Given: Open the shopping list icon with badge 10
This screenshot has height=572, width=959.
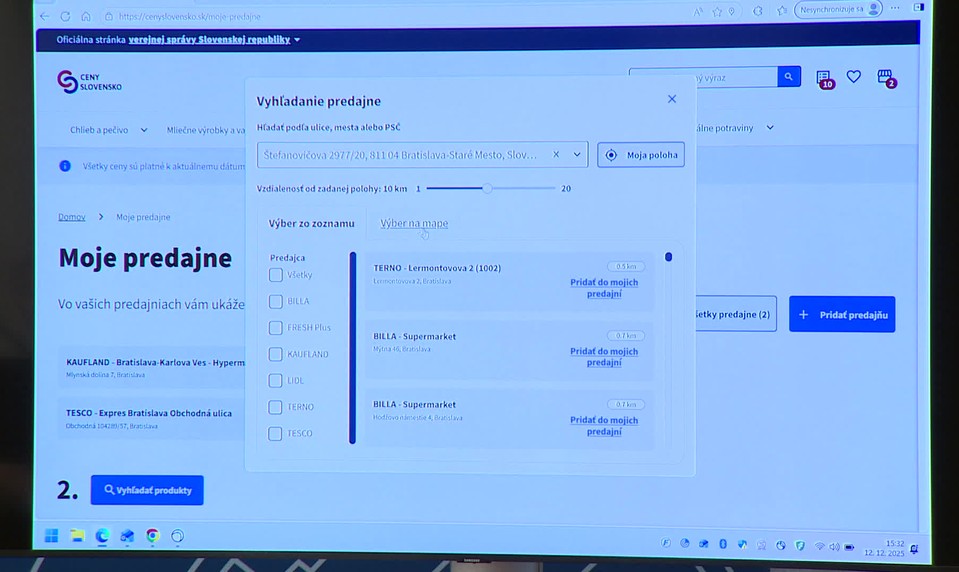Looking at the screenshot, I should tap(824, 79).
